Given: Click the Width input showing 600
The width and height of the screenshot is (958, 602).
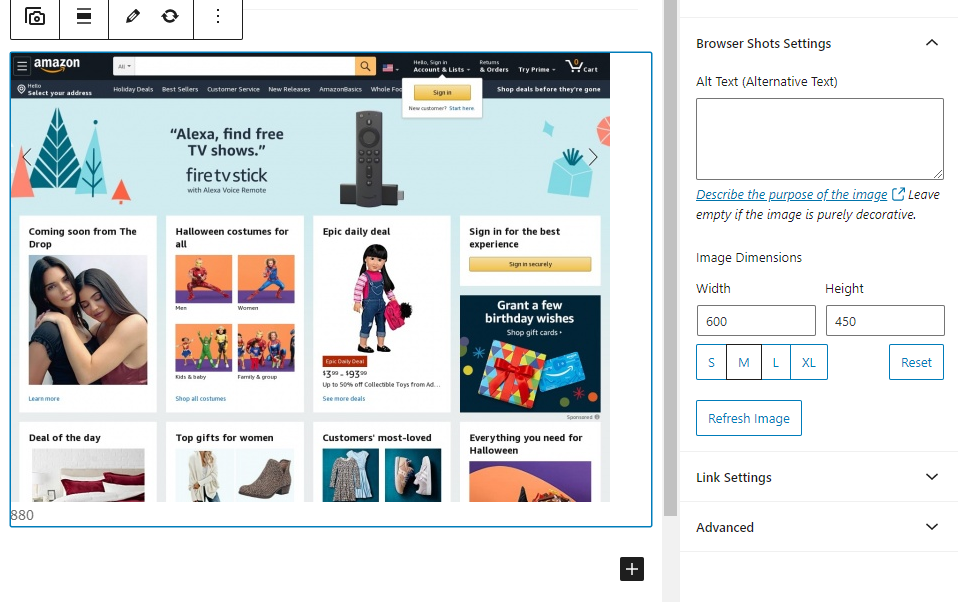Looking at the screenshot, I should point(755,320).
